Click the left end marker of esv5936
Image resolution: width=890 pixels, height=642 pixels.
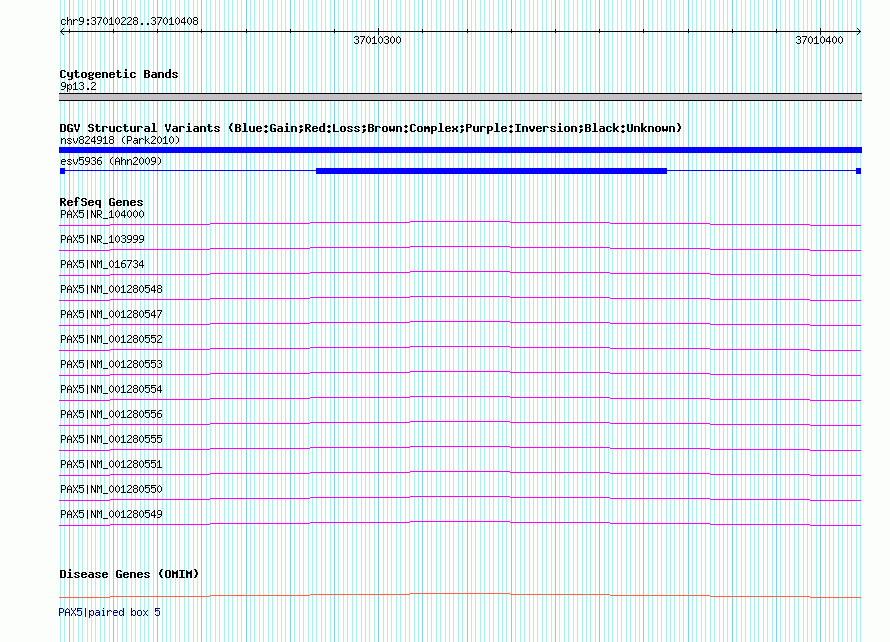click(x=62, y=171)
